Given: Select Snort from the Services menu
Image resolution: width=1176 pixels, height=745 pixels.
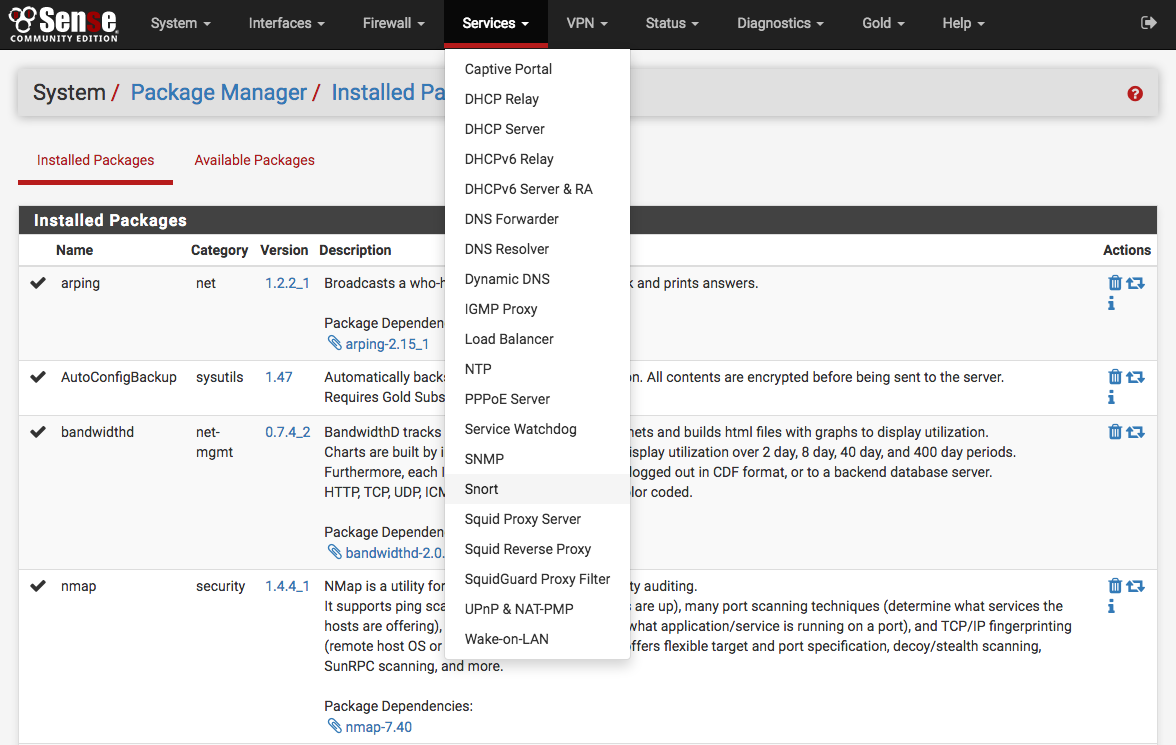Looking at the screenshot, I should [481, 489].
